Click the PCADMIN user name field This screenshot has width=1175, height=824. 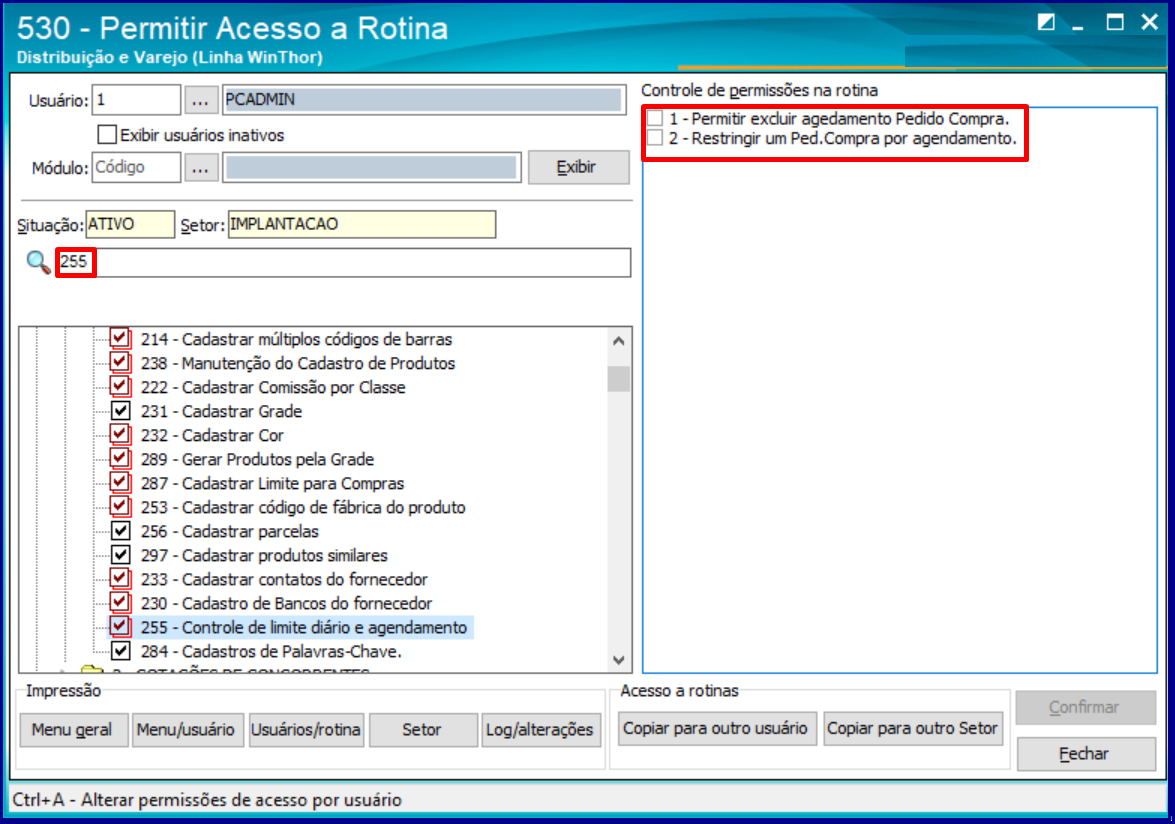click(424, 100)
